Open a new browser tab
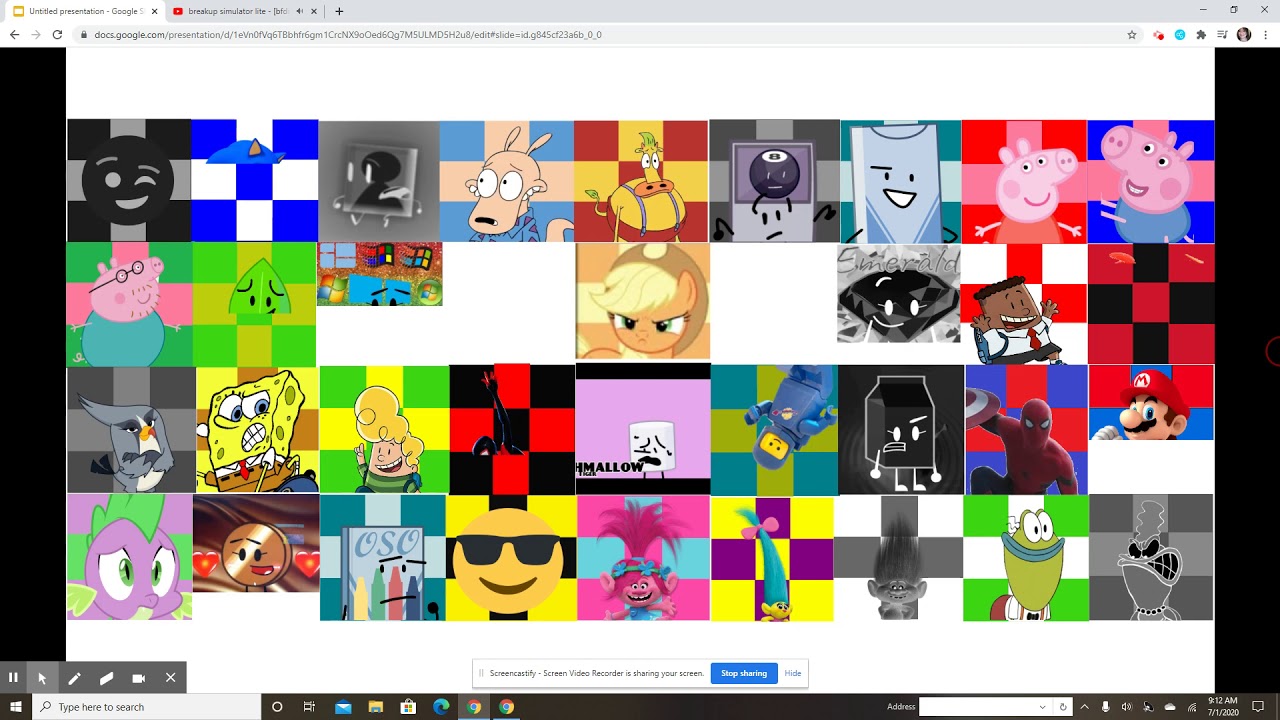Screen dimensions: 1280x720 (x=339, y=11)
